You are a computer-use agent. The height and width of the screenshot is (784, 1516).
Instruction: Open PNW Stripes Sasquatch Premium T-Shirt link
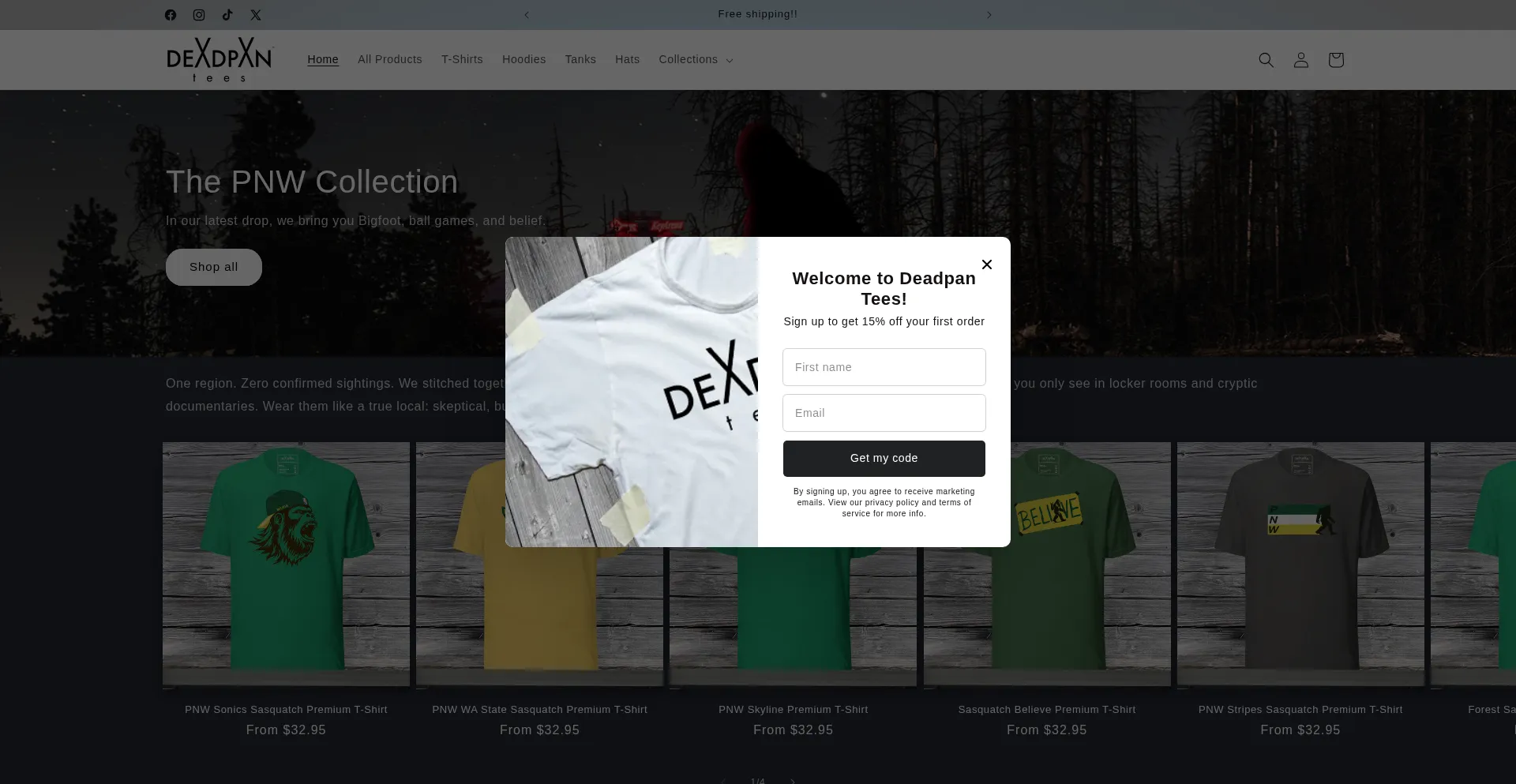tap(1300, 710)
